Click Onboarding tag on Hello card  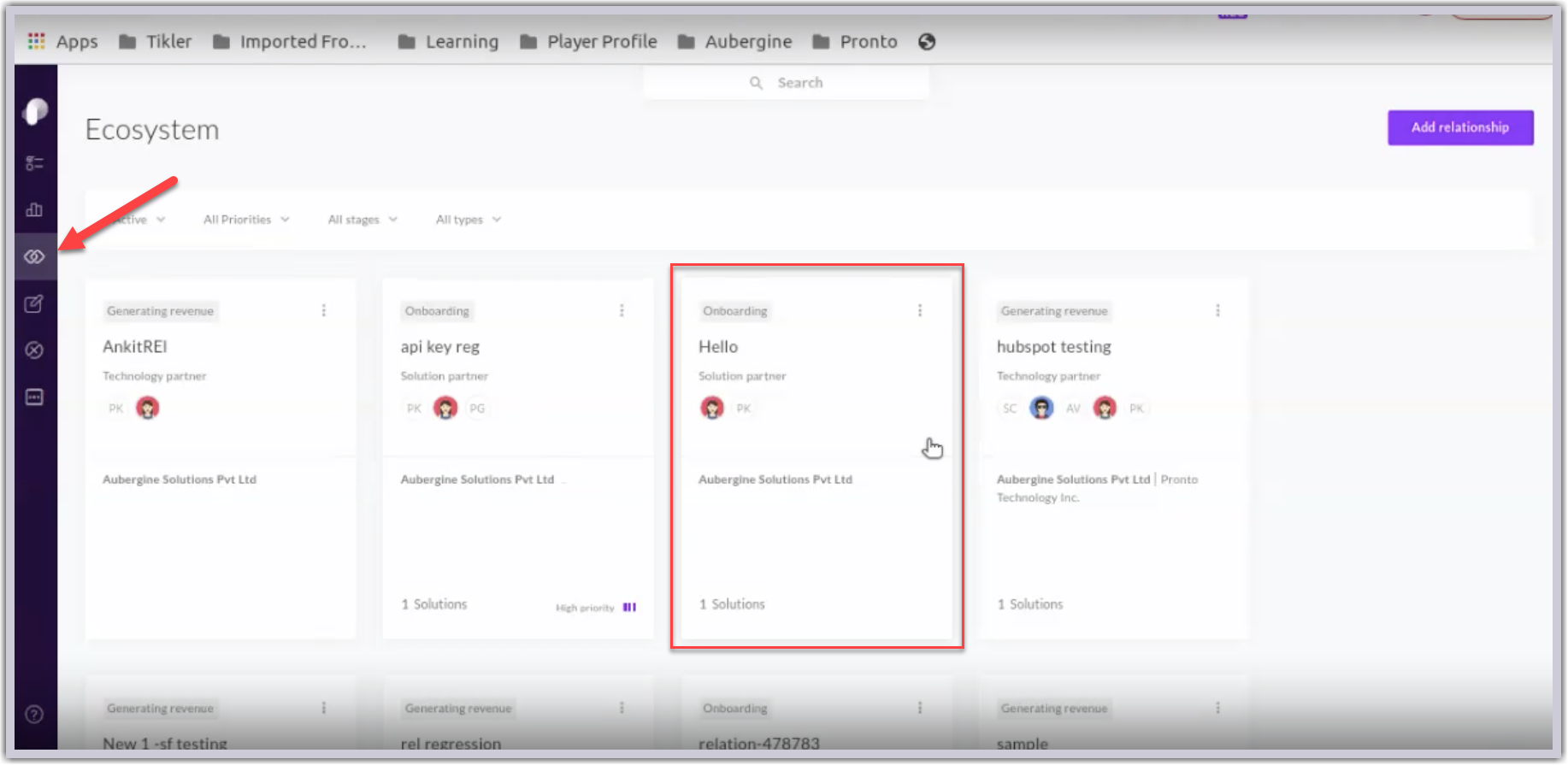[735, 311]
